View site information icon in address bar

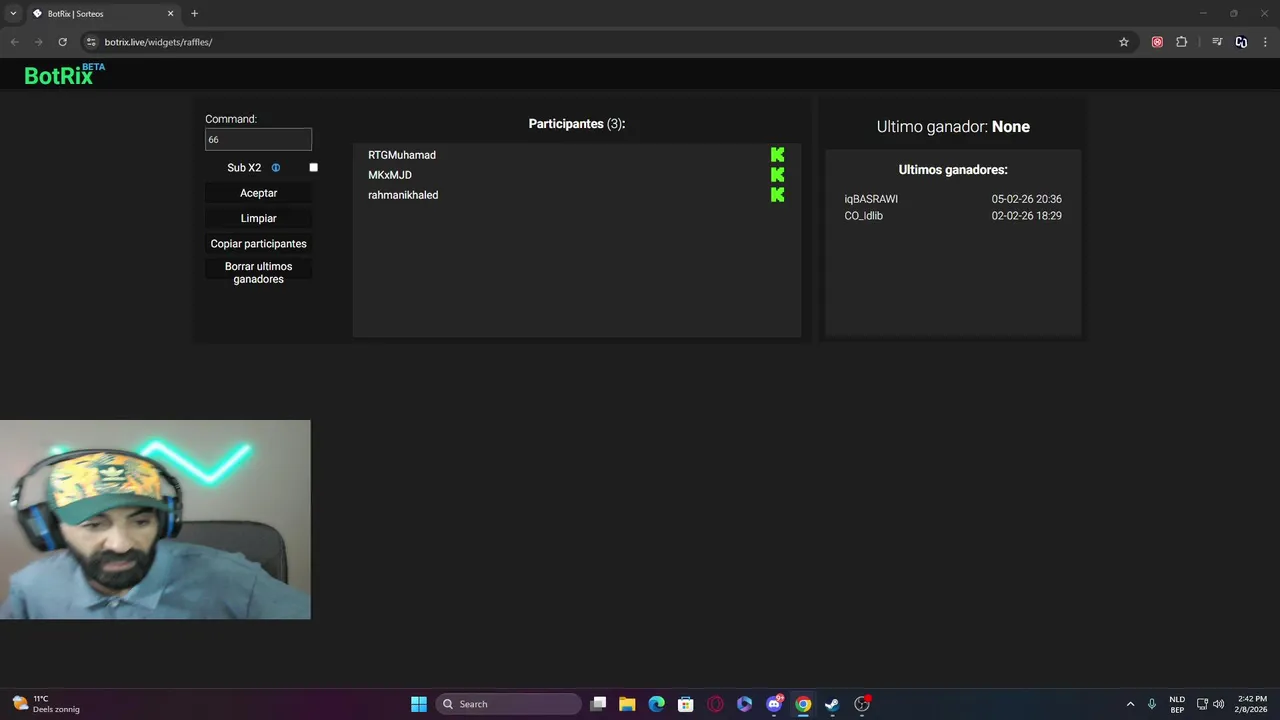pos(91,42)
